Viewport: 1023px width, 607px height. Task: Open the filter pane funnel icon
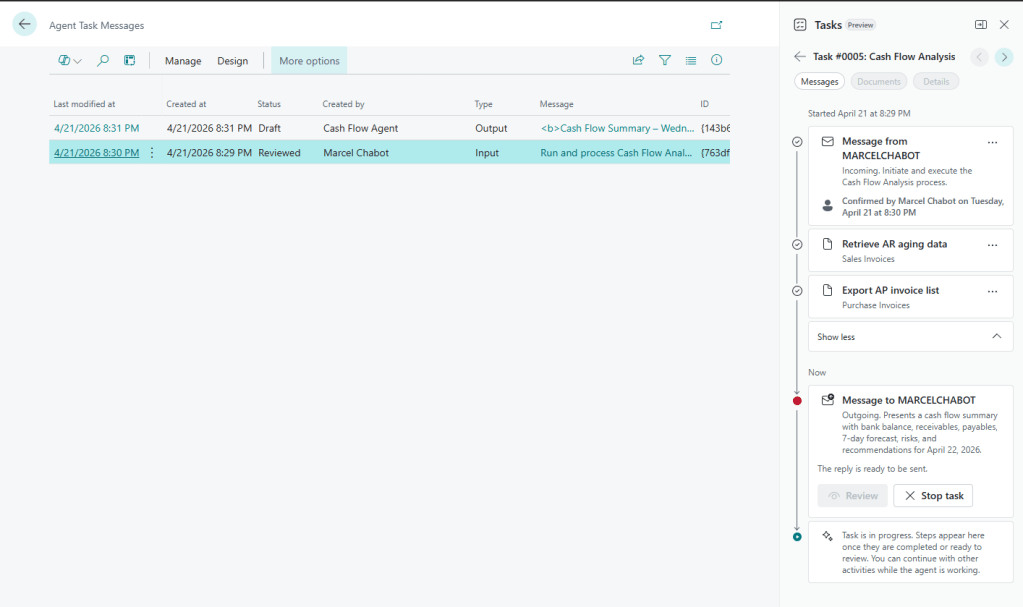pos(664,61)
